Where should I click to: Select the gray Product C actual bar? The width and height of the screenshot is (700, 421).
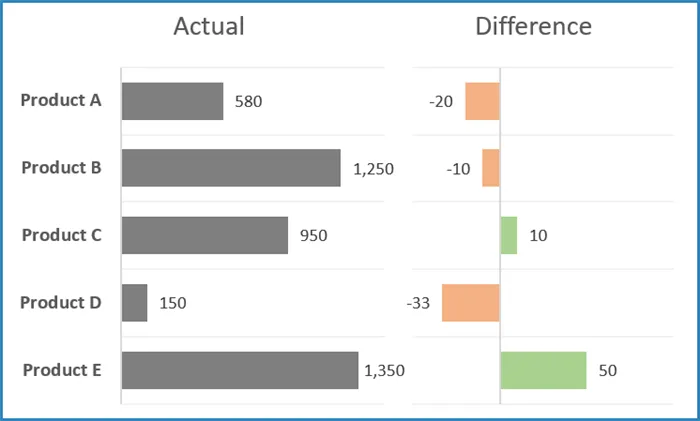point(205,235)
